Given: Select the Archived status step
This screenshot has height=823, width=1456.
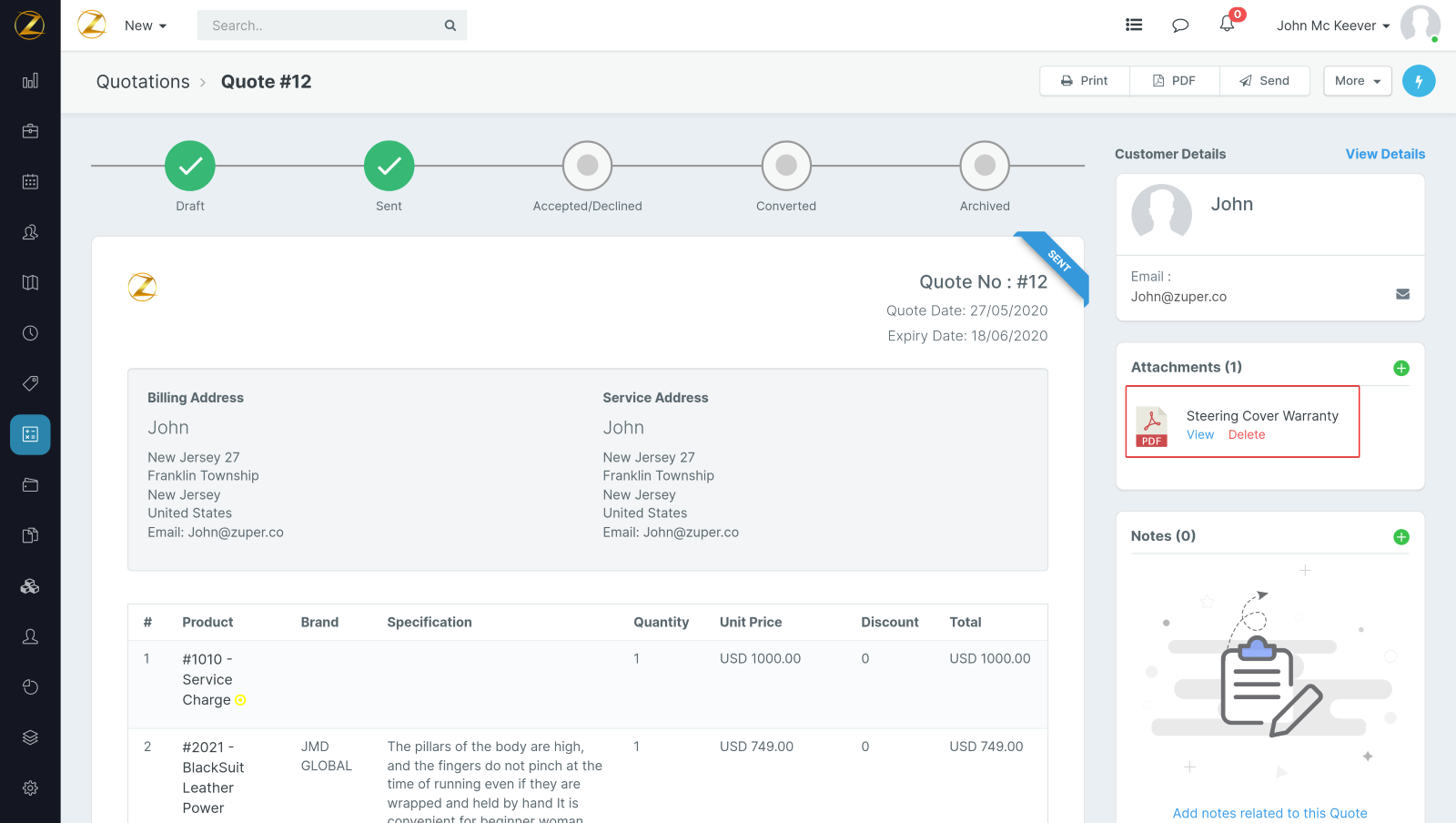Looking at the screenshot, I should (985, 166).
